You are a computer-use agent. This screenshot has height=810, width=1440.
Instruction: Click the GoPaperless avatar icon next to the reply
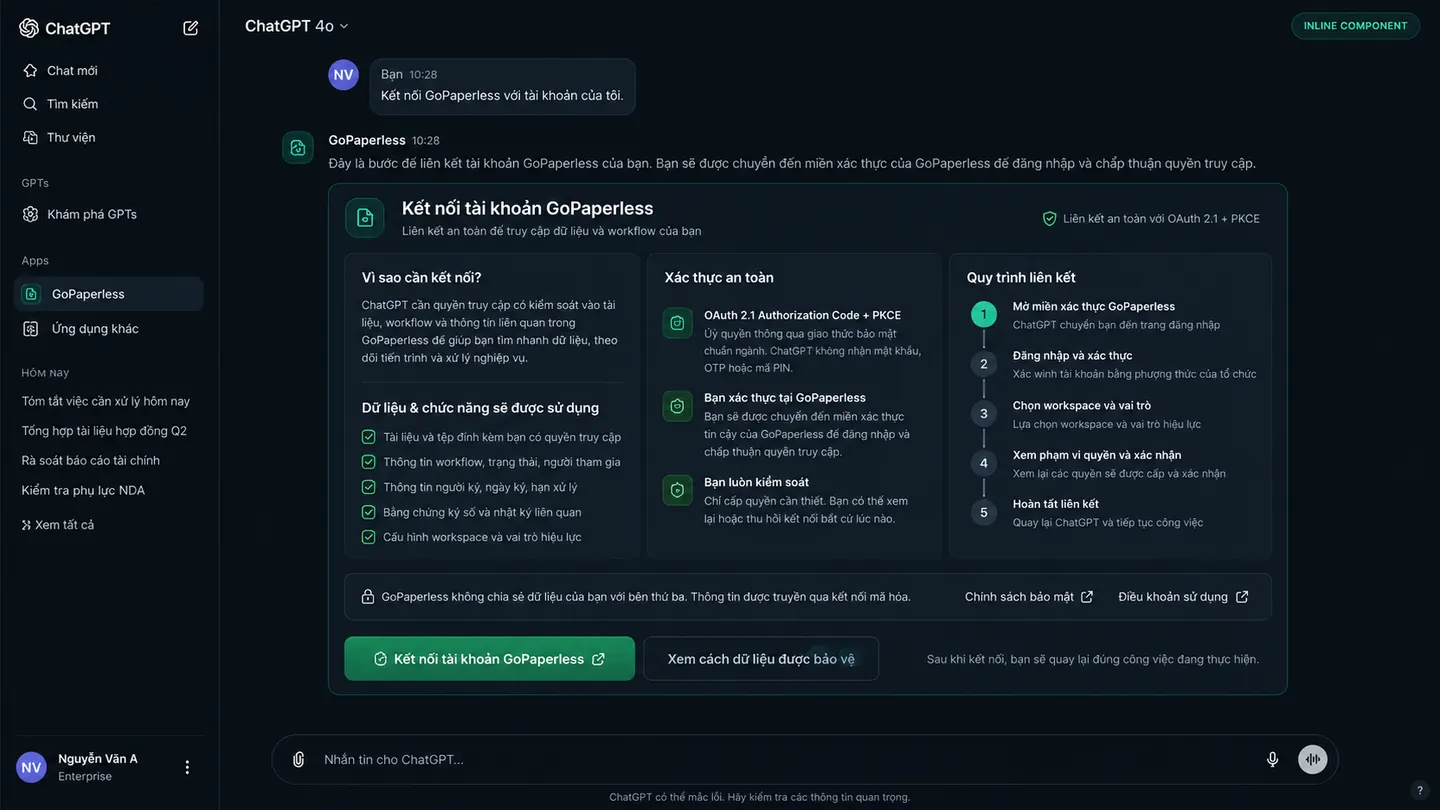click(x=298, y=148)
